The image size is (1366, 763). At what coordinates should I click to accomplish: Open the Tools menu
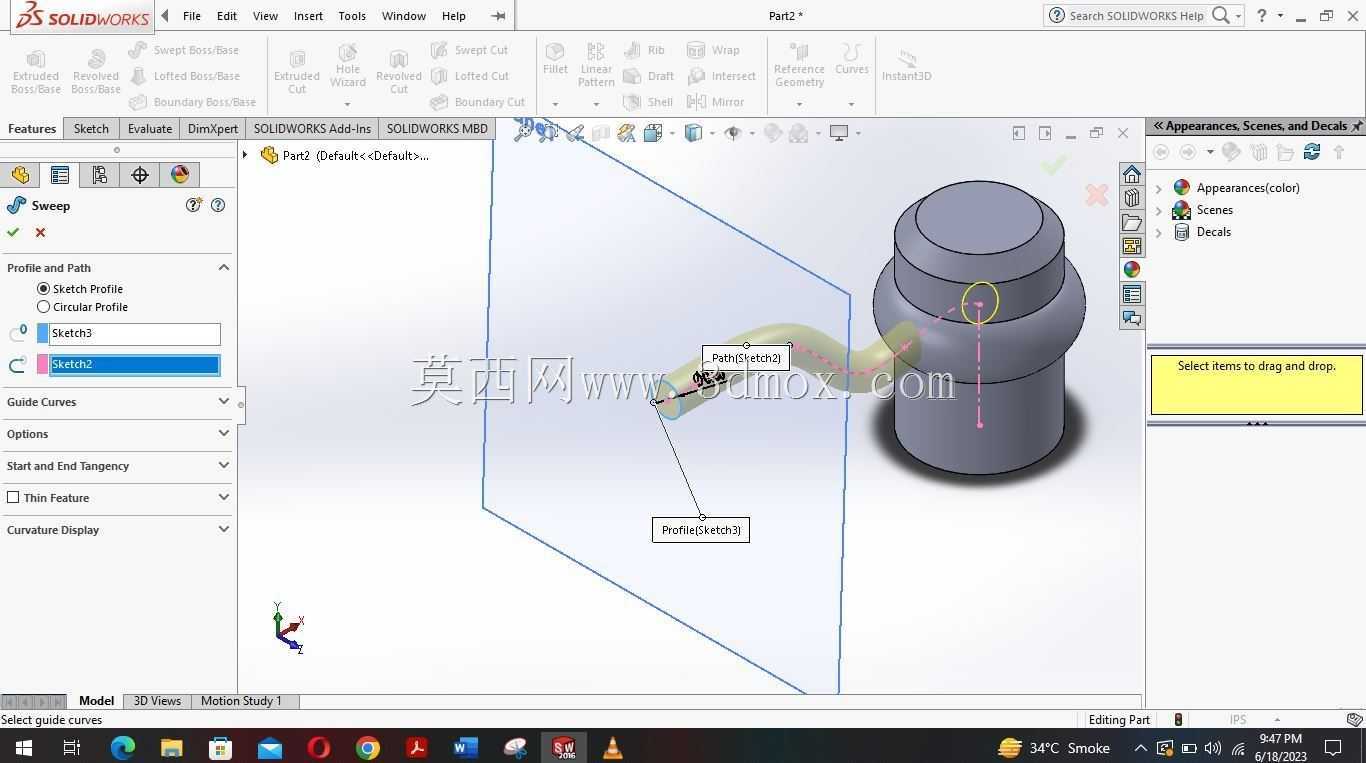pyautogui.click(x=352, y=16)
